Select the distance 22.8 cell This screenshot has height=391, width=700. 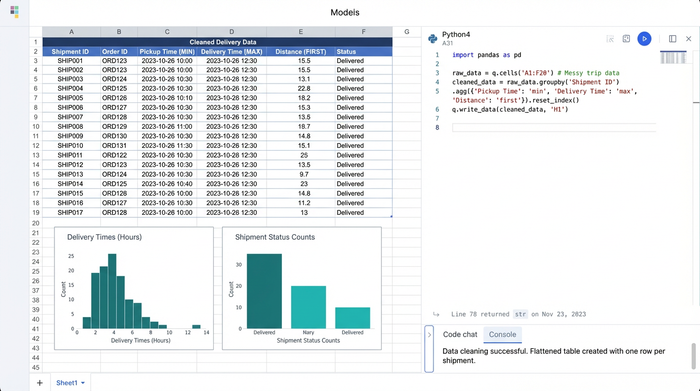[x=301, y=88]
